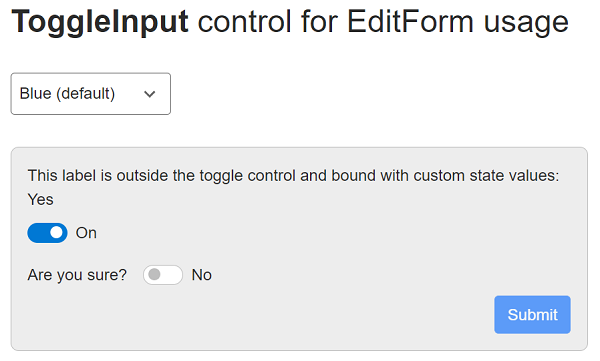Screen dimensions: 600x361
Task: Click the gray form panel background
Action: click(344, 249)
